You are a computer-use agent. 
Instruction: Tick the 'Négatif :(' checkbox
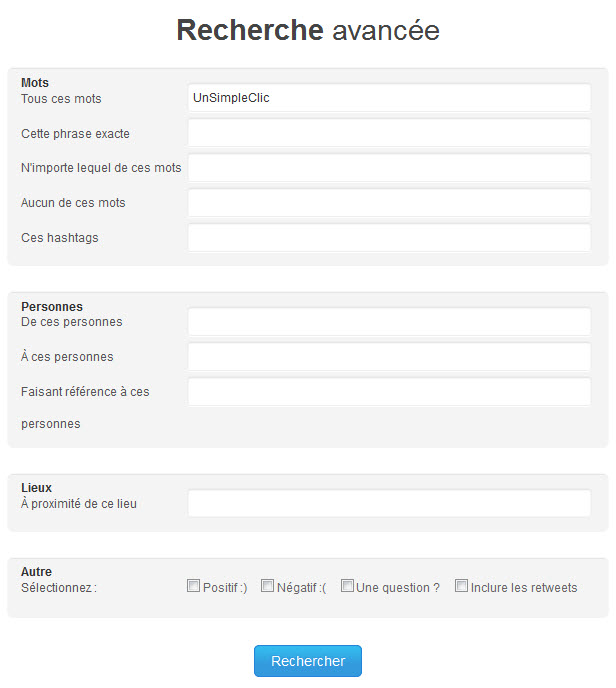(x=267, y=586)
